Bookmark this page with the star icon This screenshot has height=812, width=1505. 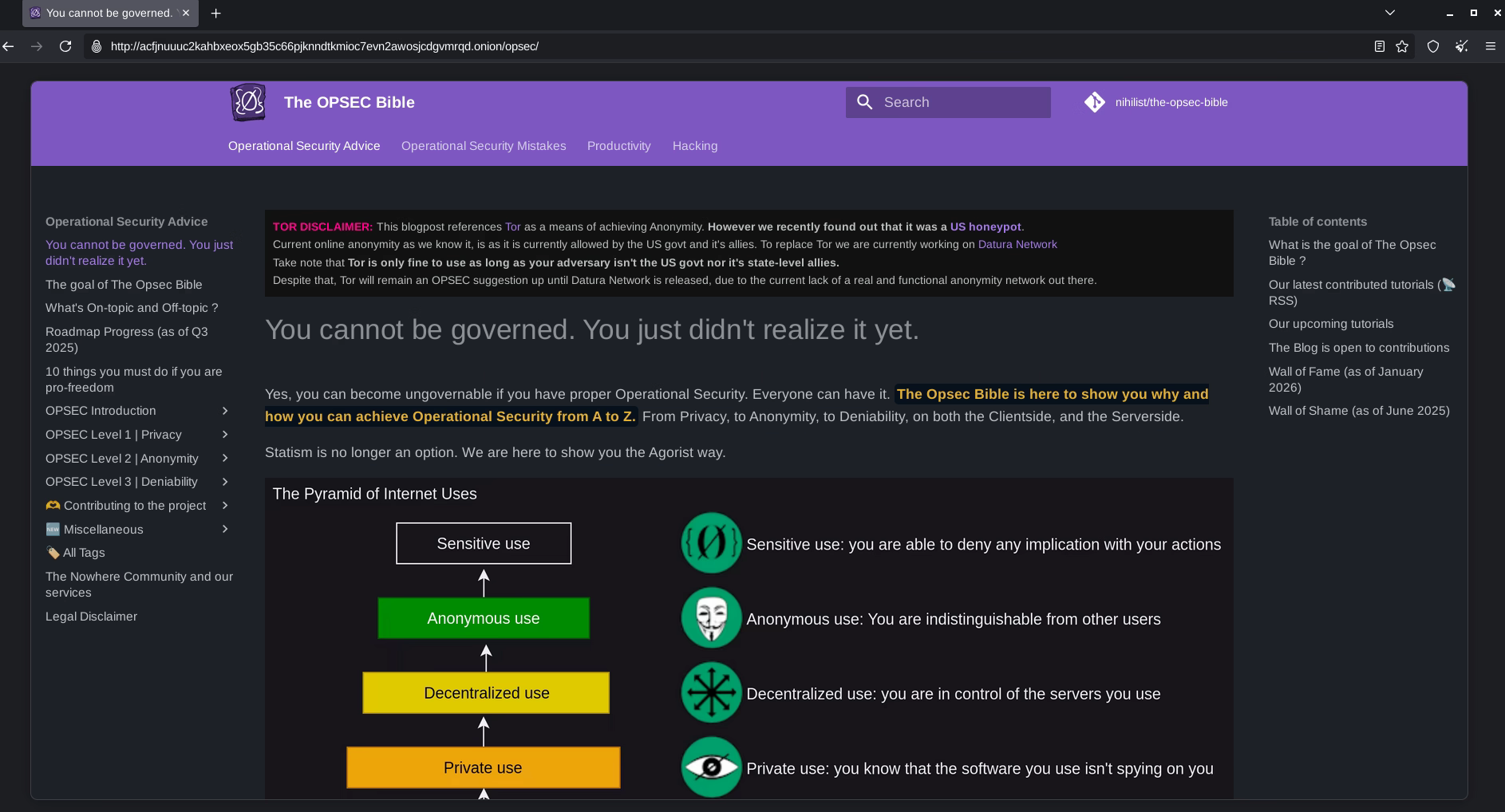coord(1402,46)
